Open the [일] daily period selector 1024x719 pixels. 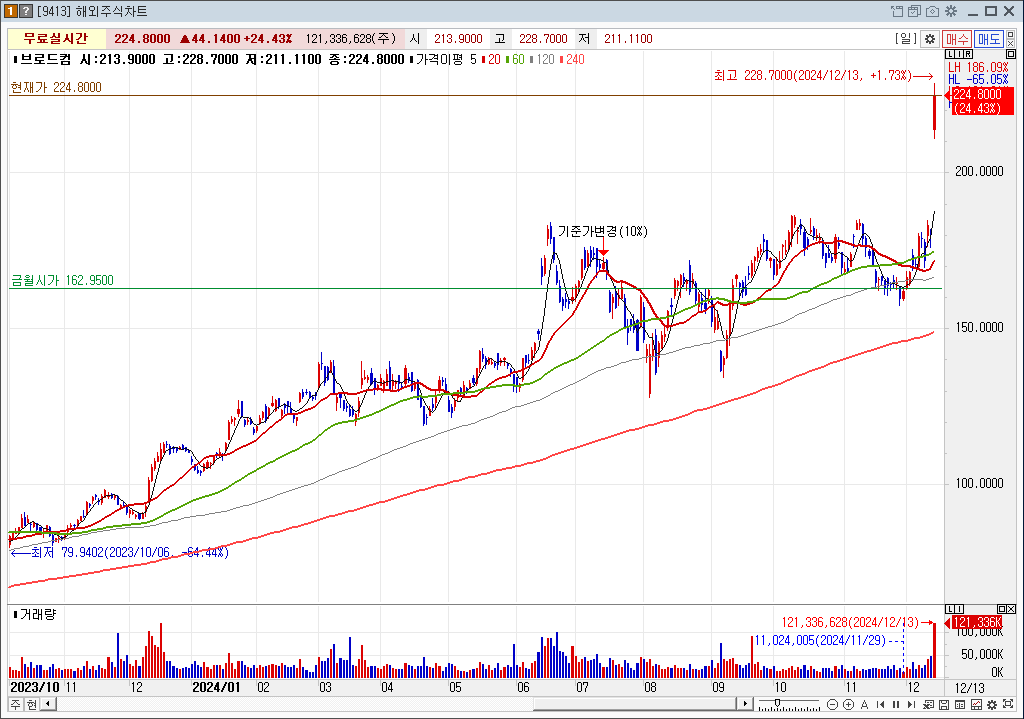(x=906, y=39)
